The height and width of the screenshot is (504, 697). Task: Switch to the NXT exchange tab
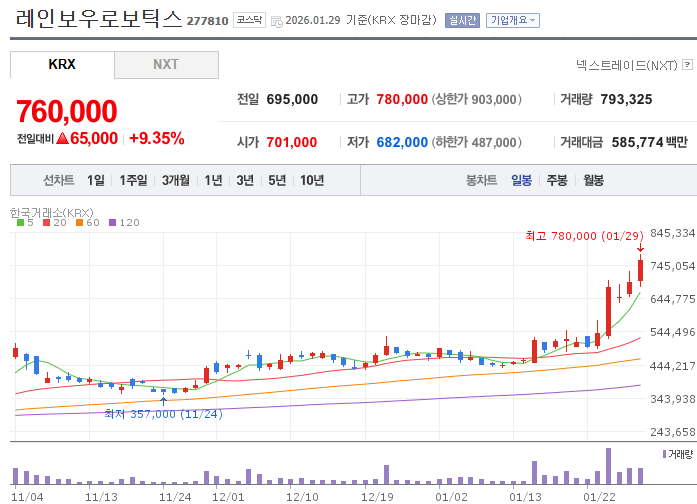pos(166,64)
